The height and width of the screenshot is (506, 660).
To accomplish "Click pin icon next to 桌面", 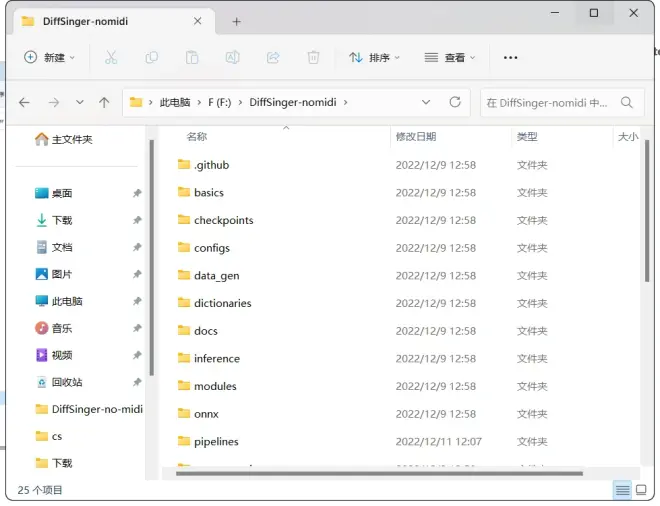I will click(137, 193).
